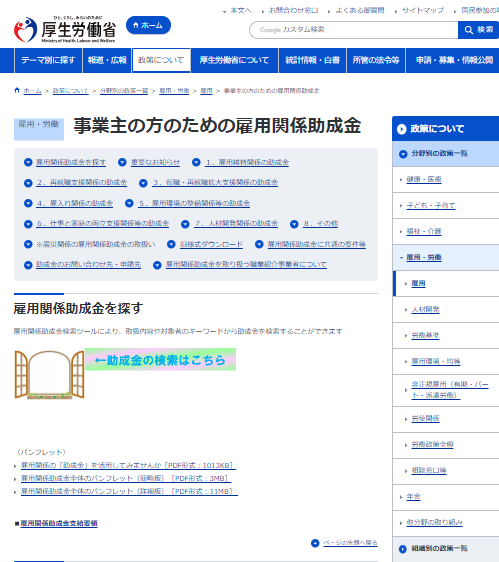Click the 厚生労働省 logo
This screenshot has height=562, width=499.
coord(65,29)
